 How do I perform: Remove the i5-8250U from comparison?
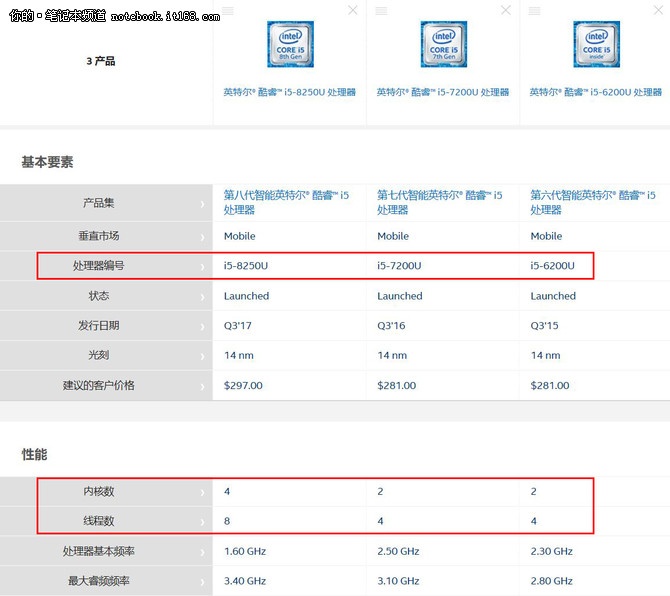click(353, 10)
